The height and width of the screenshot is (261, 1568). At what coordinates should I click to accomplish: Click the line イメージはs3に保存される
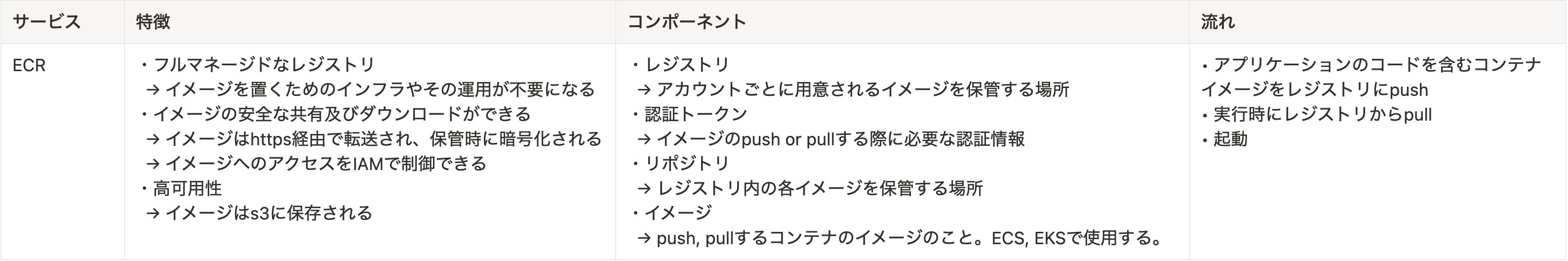click(259, 213)
